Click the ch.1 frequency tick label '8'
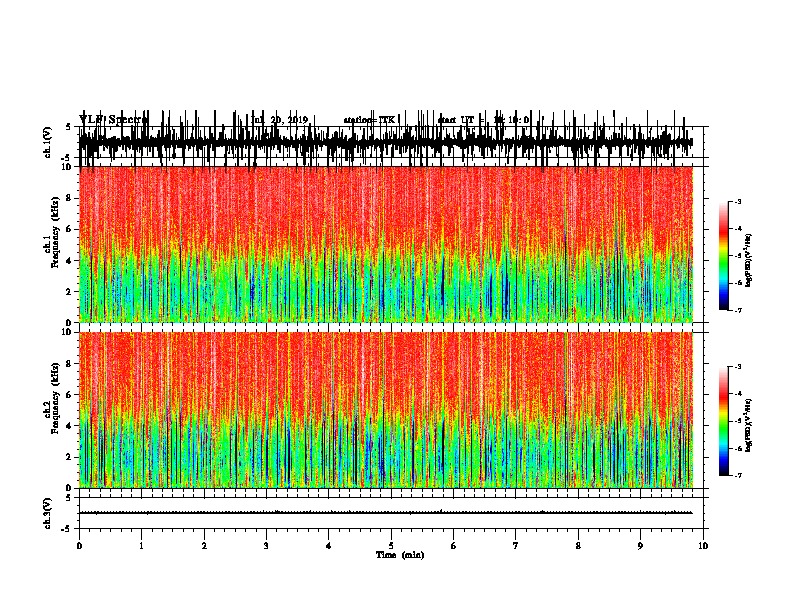 (x=70, y=198)
